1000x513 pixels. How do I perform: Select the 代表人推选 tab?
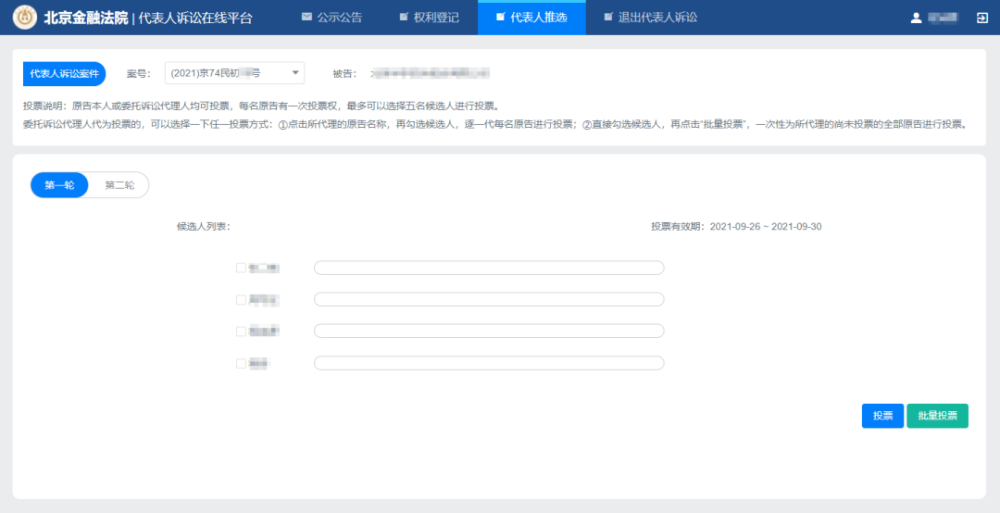(x=531, y=17)
